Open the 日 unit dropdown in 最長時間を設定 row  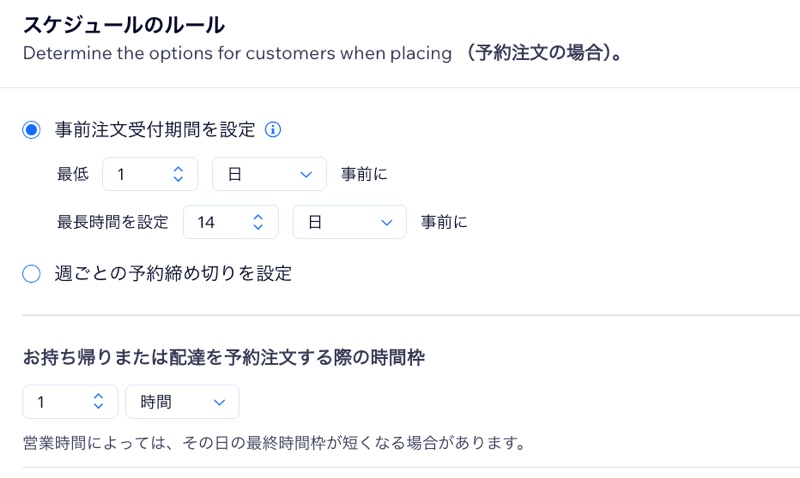pyautogui.click(x=349, y=222)
